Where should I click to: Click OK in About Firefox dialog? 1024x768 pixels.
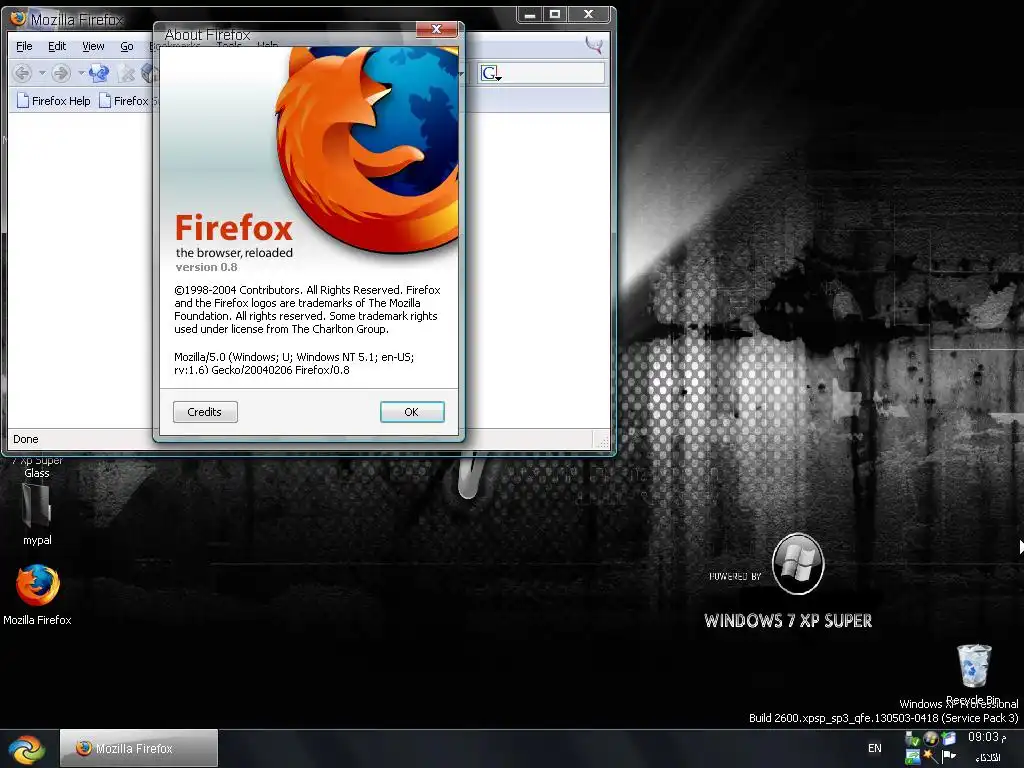[x=412, y=412]
